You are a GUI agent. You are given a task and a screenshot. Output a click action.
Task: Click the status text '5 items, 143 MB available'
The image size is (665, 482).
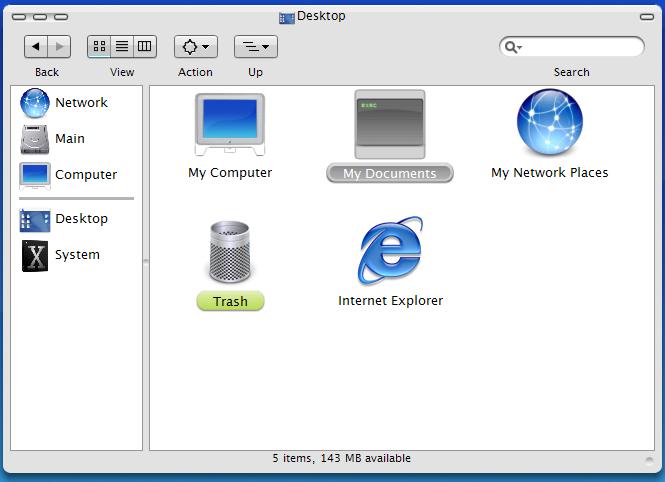click(341, 458)
